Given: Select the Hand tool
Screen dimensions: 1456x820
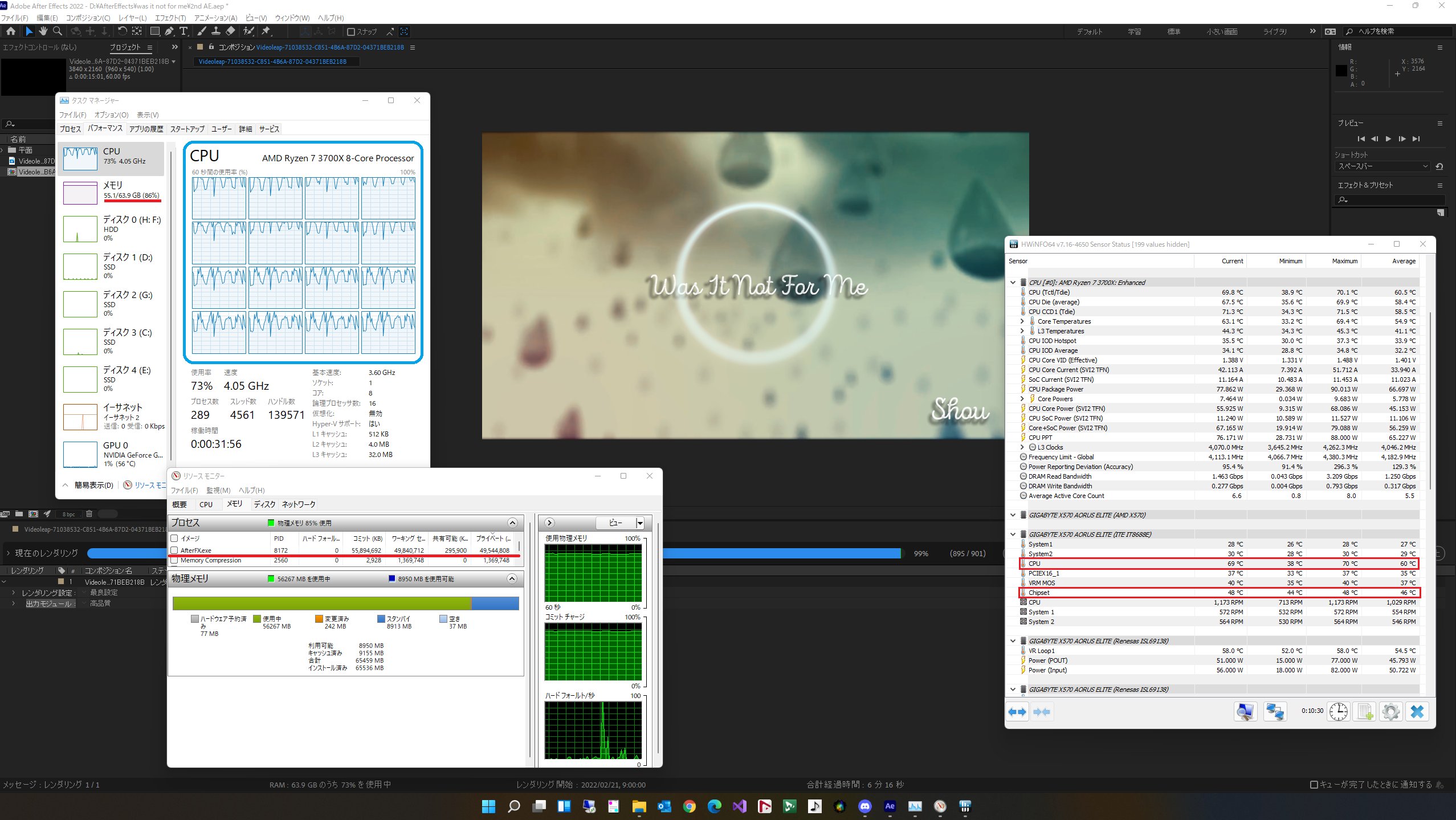Looking at the screenshot, I should [43, 31].
